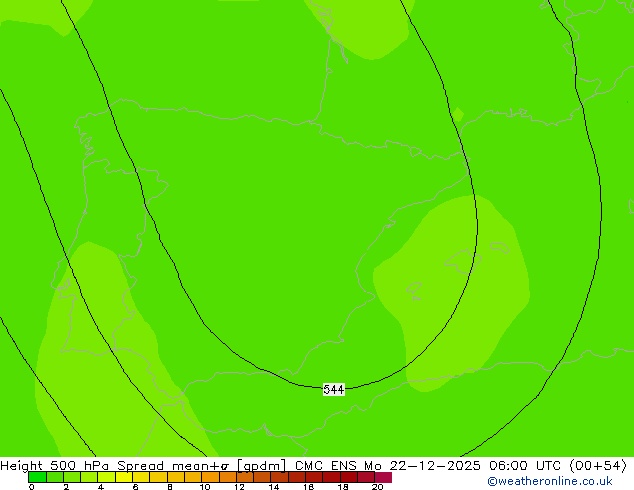The height and width of the screenshot is (490, 634).
Task: Select the date "22-12-2025" text
Action: pos(435,466)
